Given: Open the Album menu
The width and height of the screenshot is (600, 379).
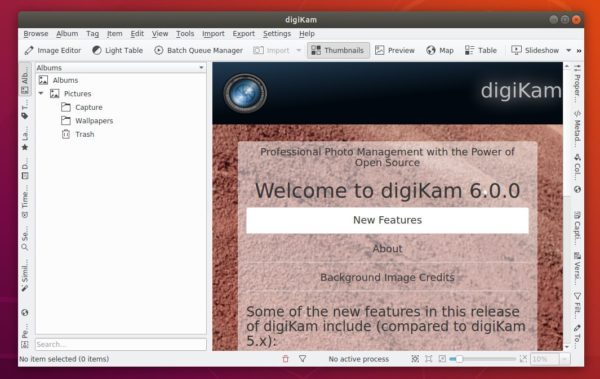Looking at the screenshot, I should click(67, 34).
